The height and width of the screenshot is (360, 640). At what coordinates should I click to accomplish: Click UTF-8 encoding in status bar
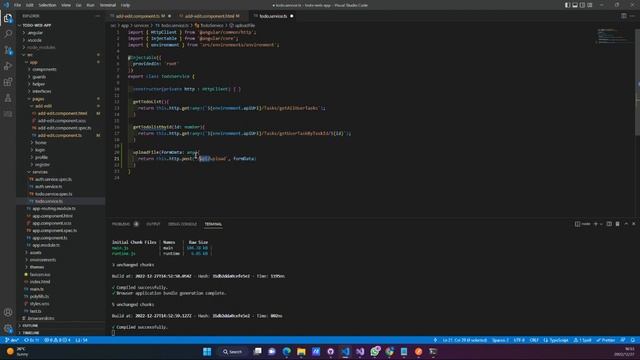[519, 340]
